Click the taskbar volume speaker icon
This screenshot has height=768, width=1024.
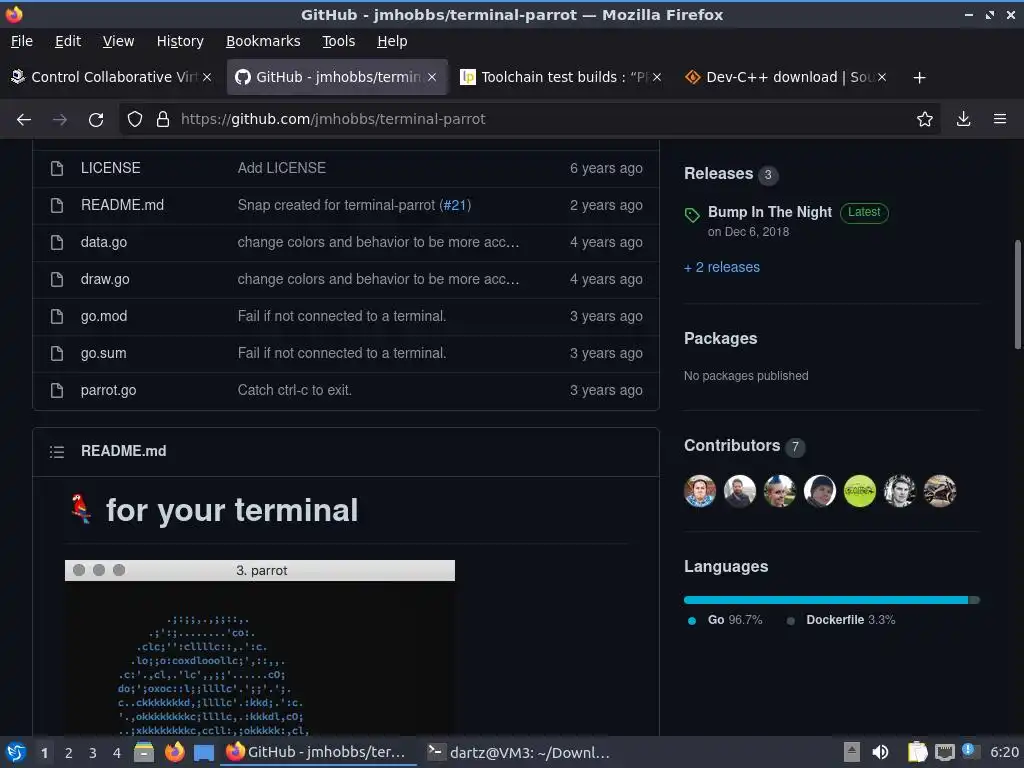880,752
